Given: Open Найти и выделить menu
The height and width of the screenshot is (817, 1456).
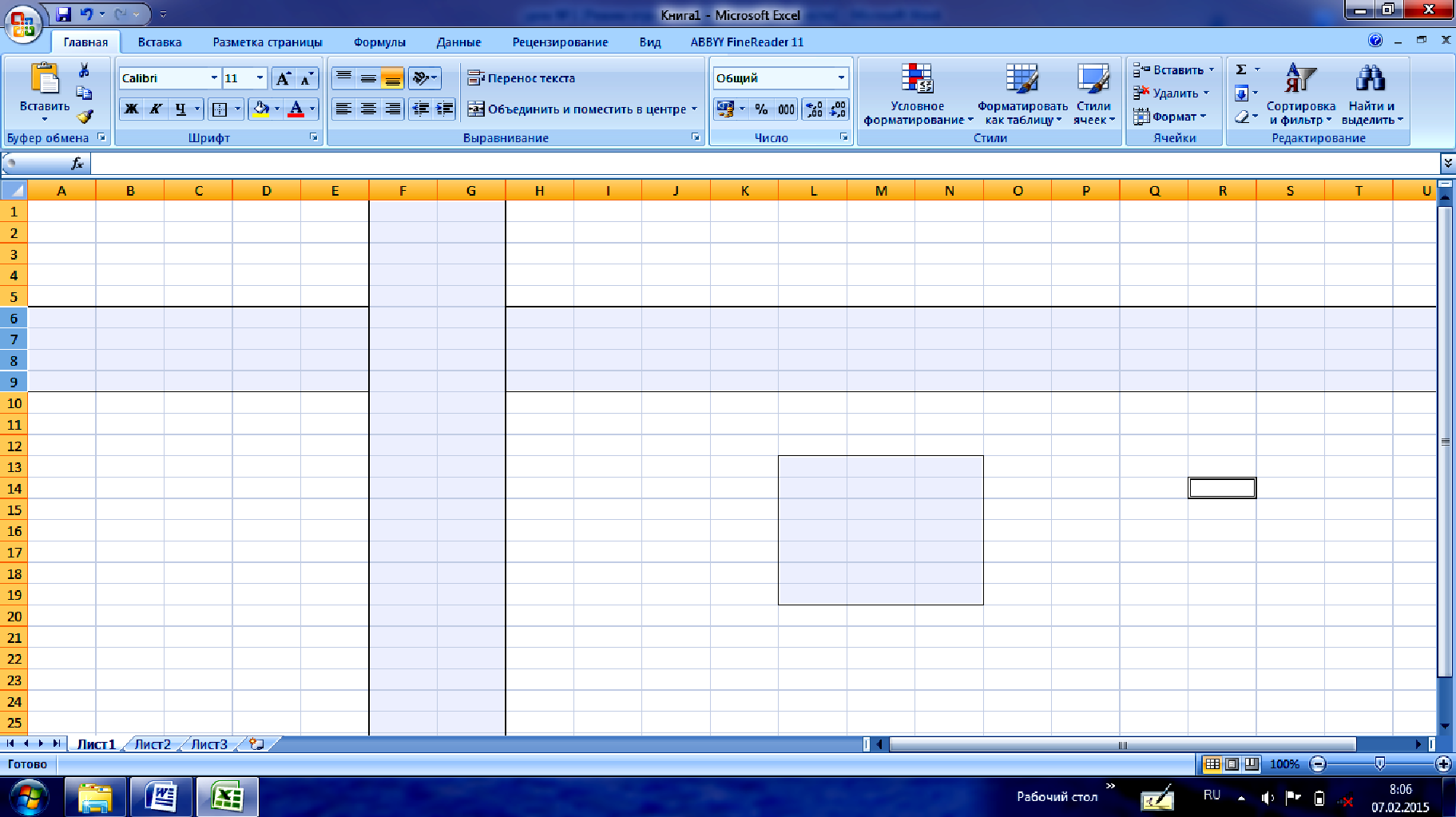Looking at the screenshot, I should click(x=1371, y=94).
